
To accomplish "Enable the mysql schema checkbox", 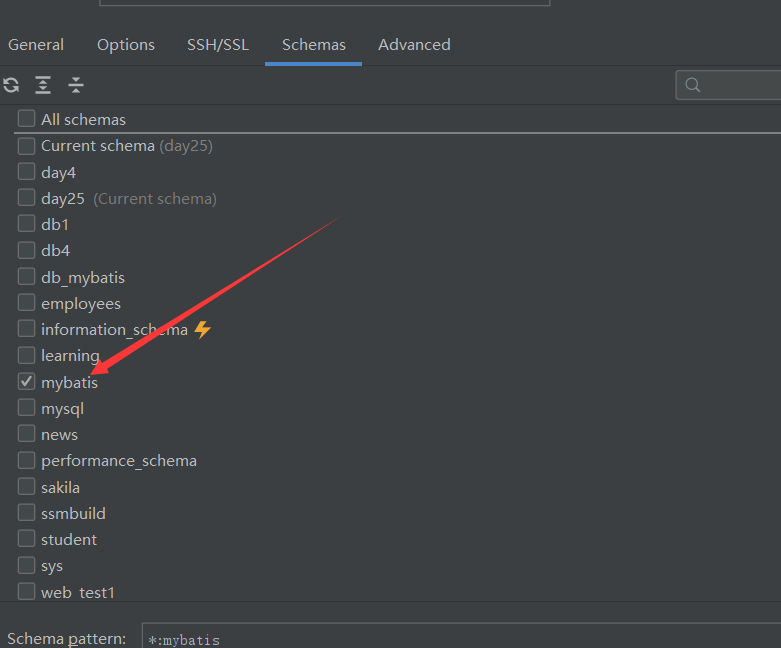I will (26, 407).
